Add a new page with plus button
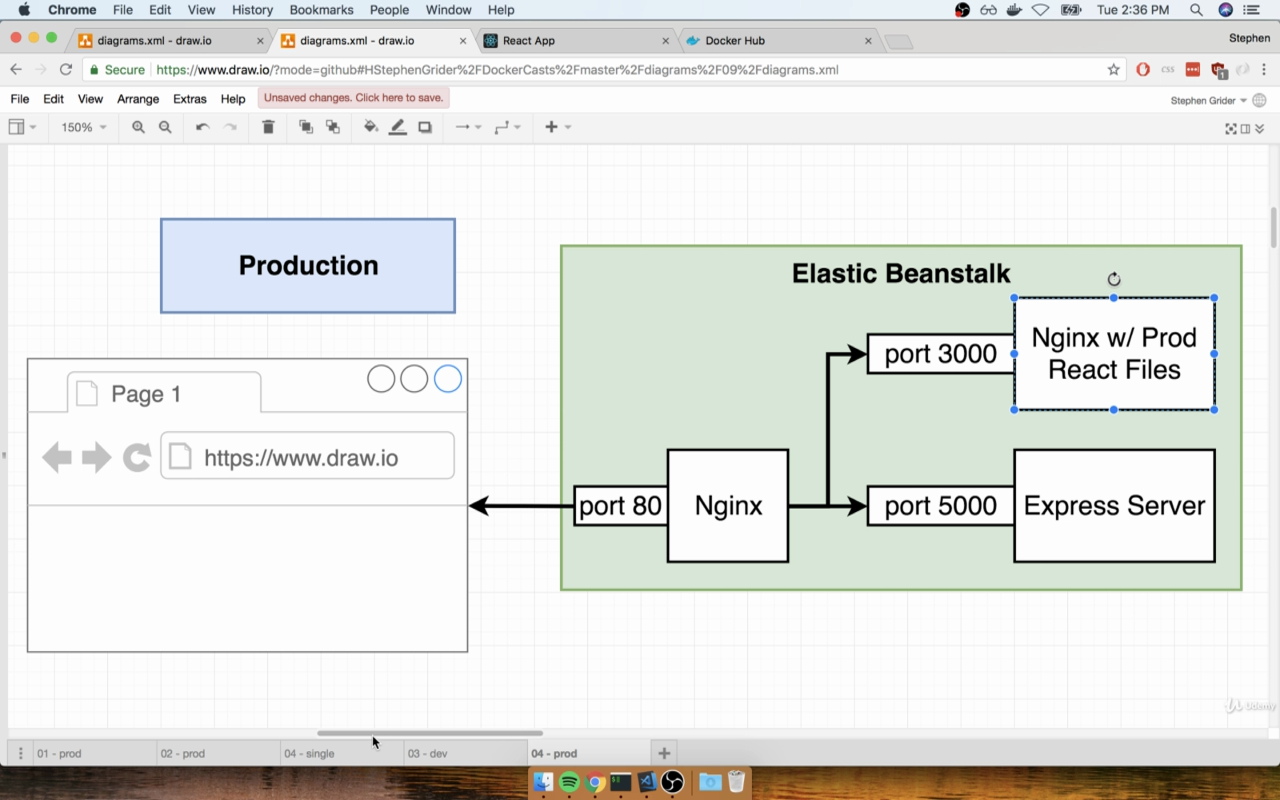The height and width of the screenshot is (800, 1280). pyautogui.click(x=664, y=753)
